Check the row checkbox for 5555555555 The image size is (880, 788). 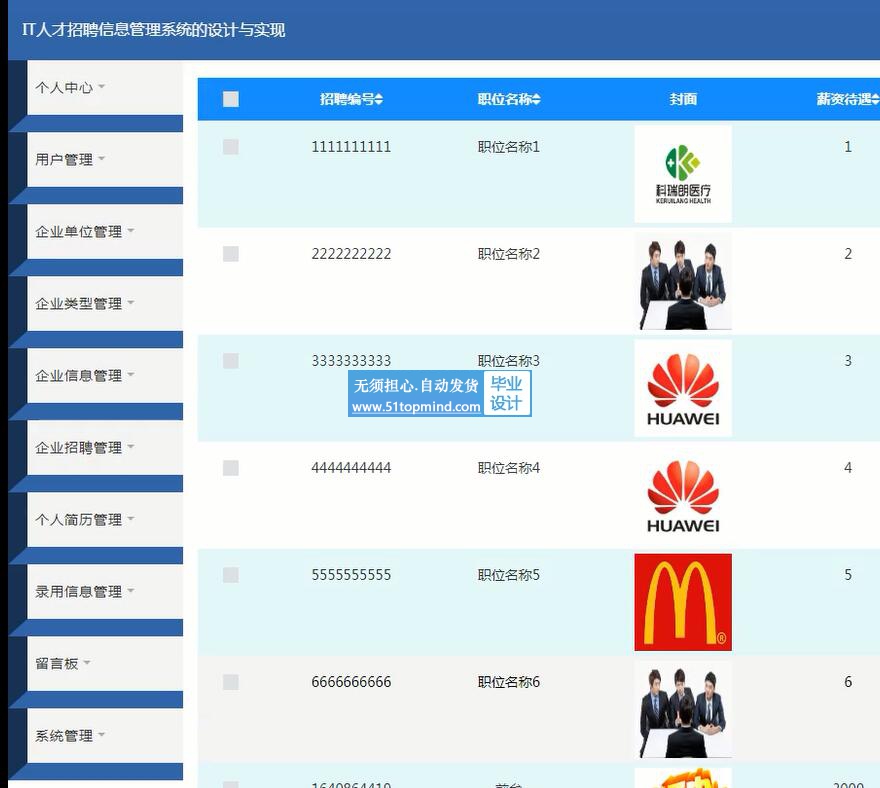(231, 575)
